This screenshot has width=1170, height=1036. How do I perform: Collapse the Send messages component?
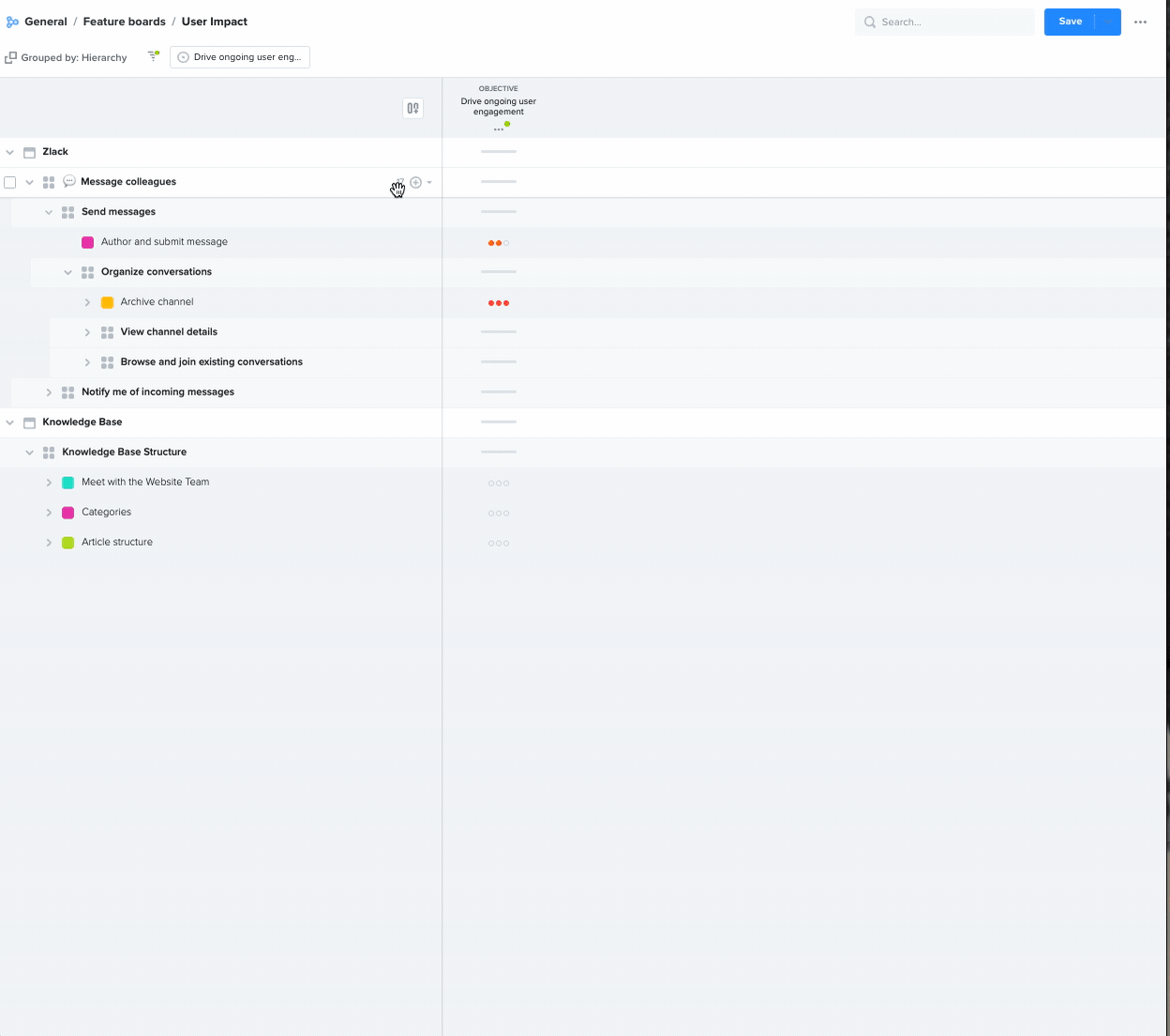tap(49, 212)
